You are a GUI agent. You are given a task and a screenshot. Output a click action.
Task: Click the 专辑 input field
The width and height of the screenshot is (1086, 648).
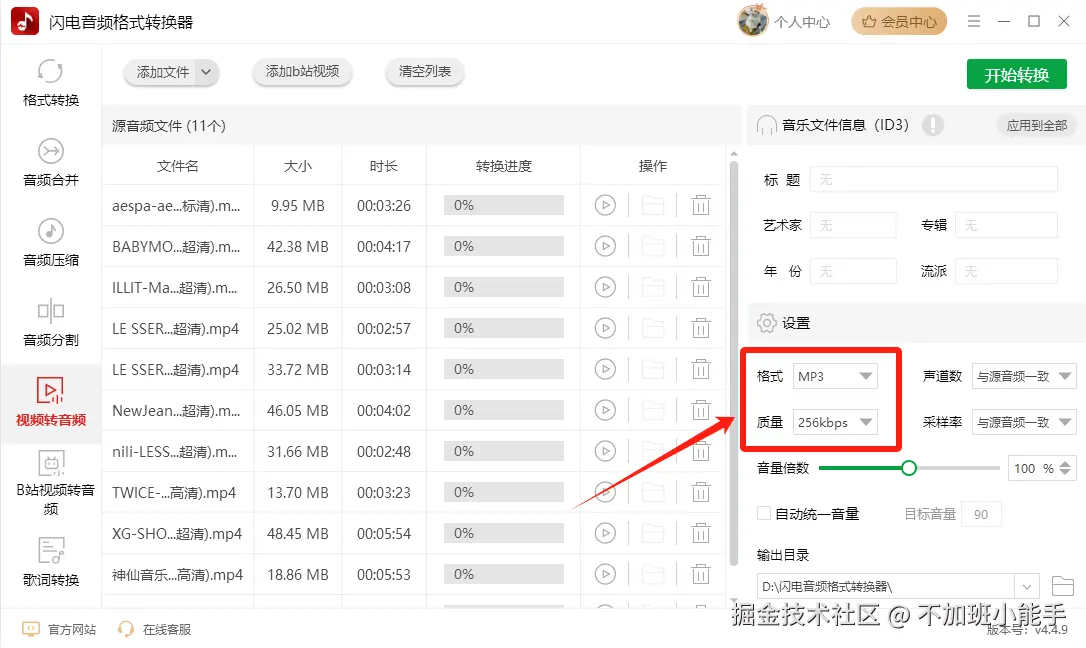click(1006, 225)
